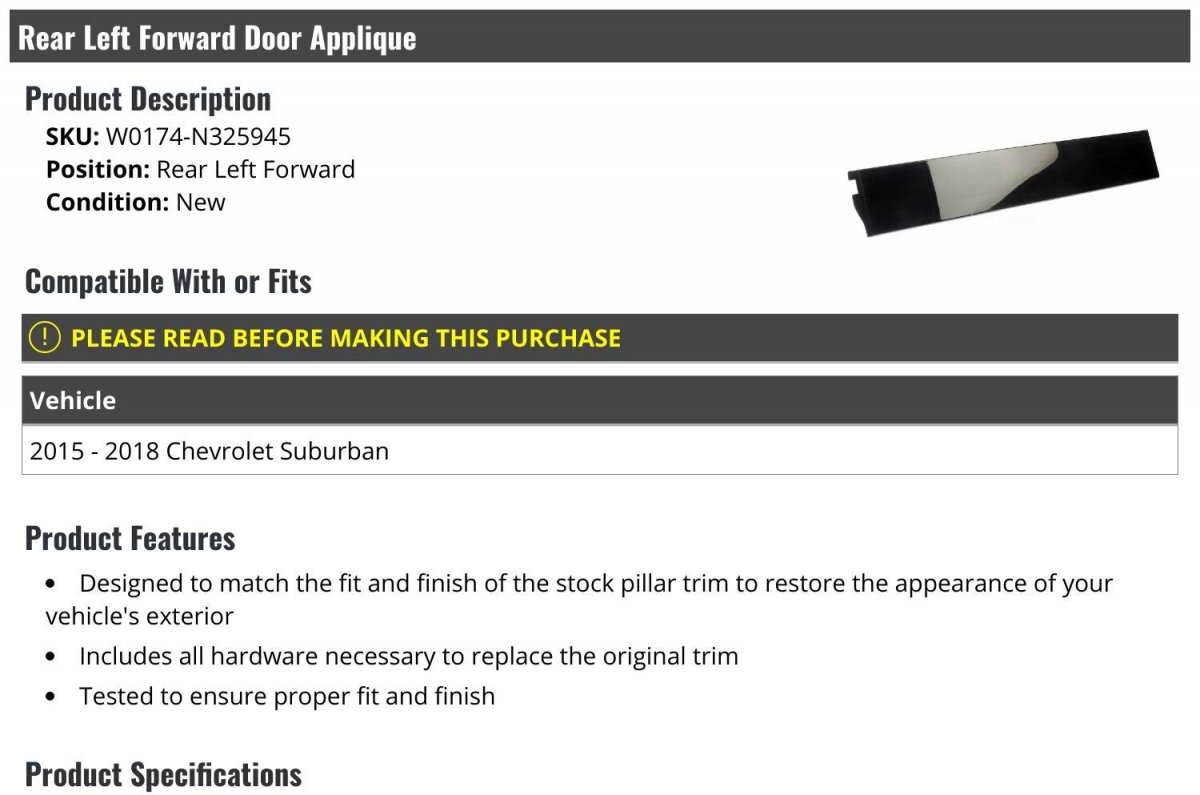The width and height of the screenshot is (1200, 795).
Task: Click the Vehicle table header
Action: coord(600,400)
